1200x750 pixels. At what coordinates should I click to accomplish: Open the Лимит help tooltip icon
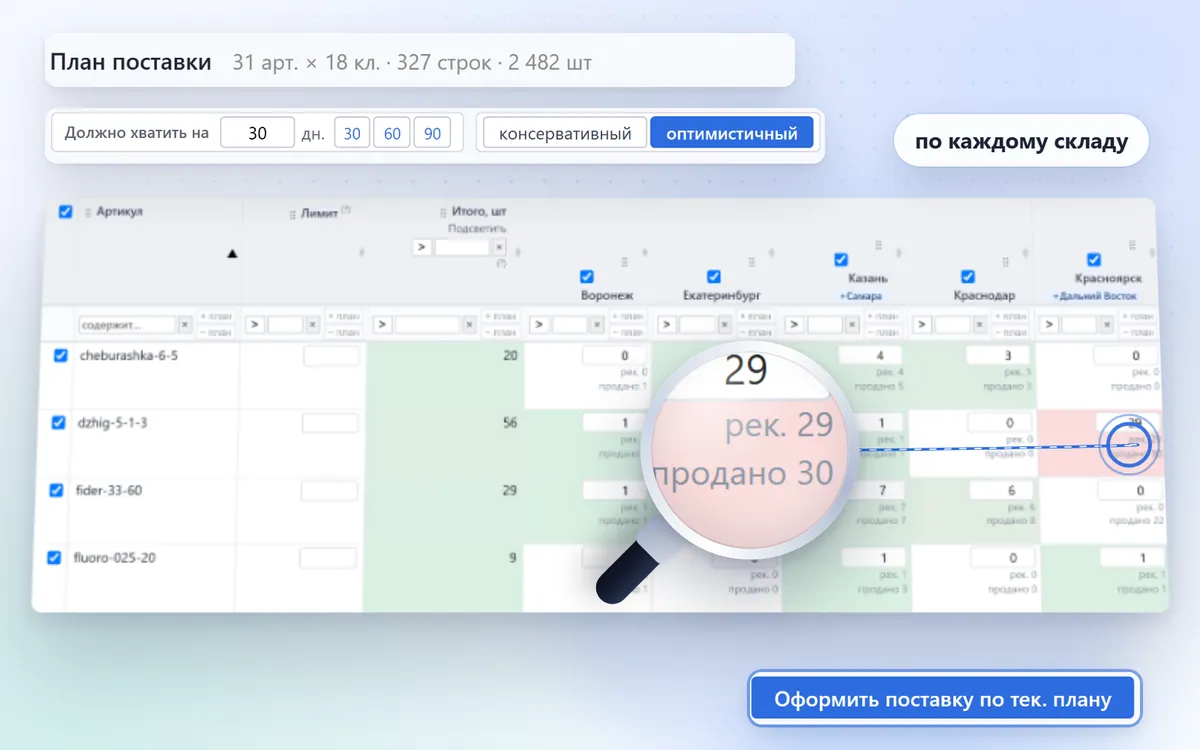coord(346,209)
